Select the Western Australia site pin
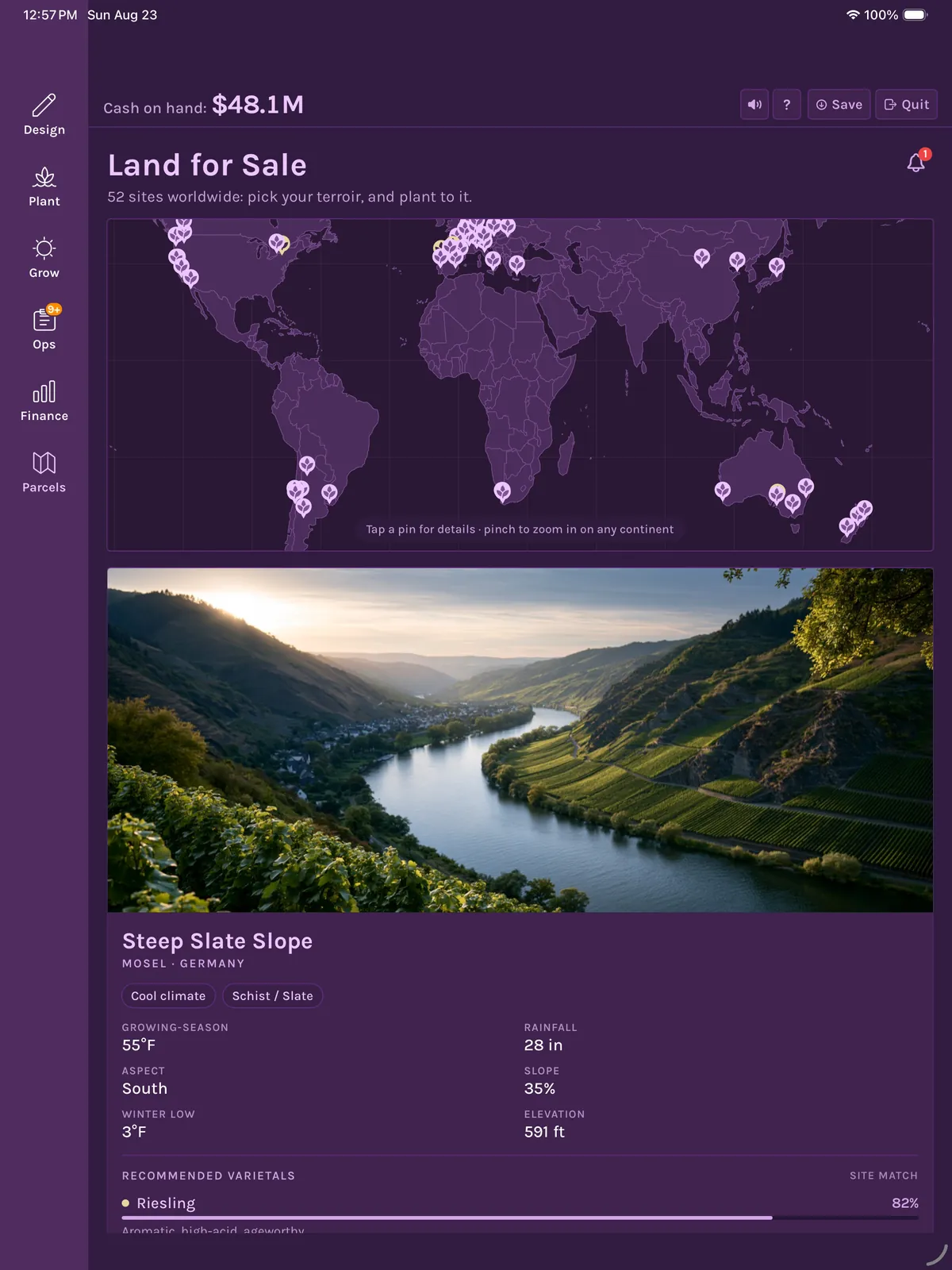The image size is (952, 1270). 723,491
